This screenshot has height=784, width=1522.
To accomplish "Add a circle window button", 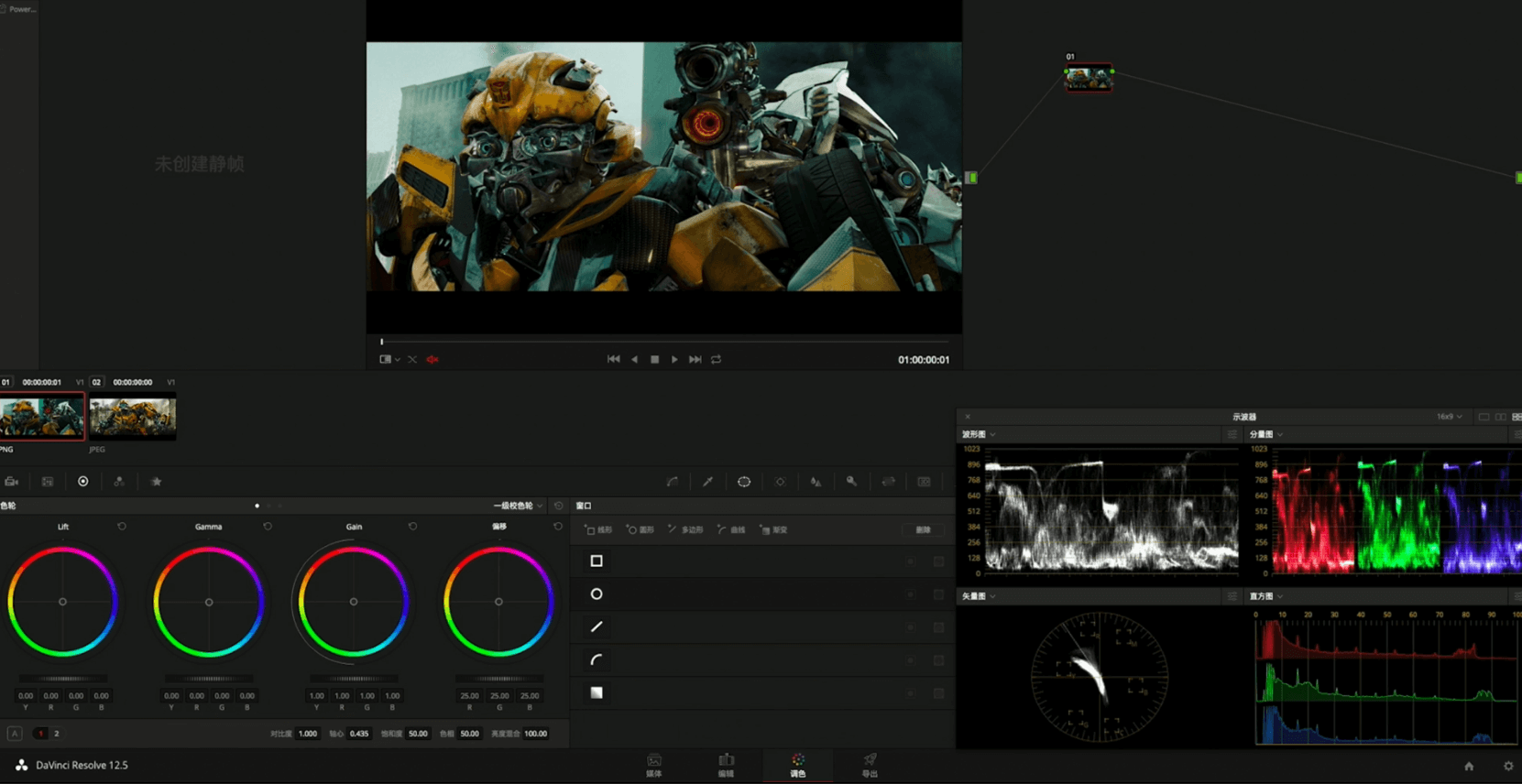I will tap(640, 529).
